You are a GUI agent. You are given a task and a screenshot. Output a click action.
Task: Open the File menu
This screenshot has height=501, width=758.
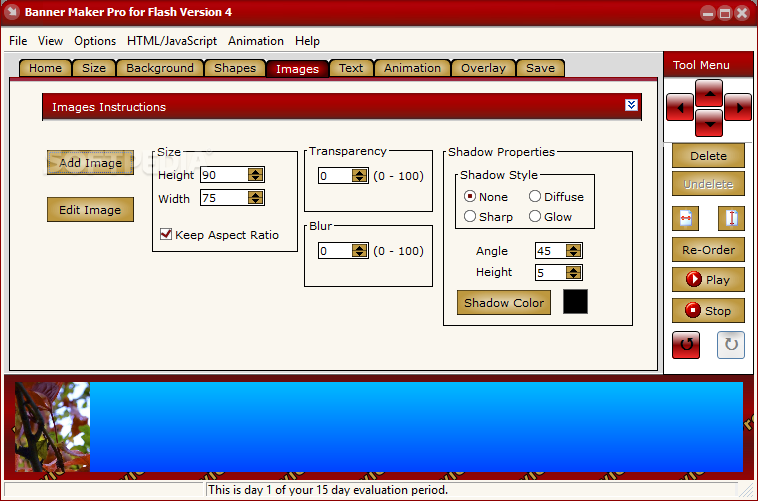(x=18, y=41)
